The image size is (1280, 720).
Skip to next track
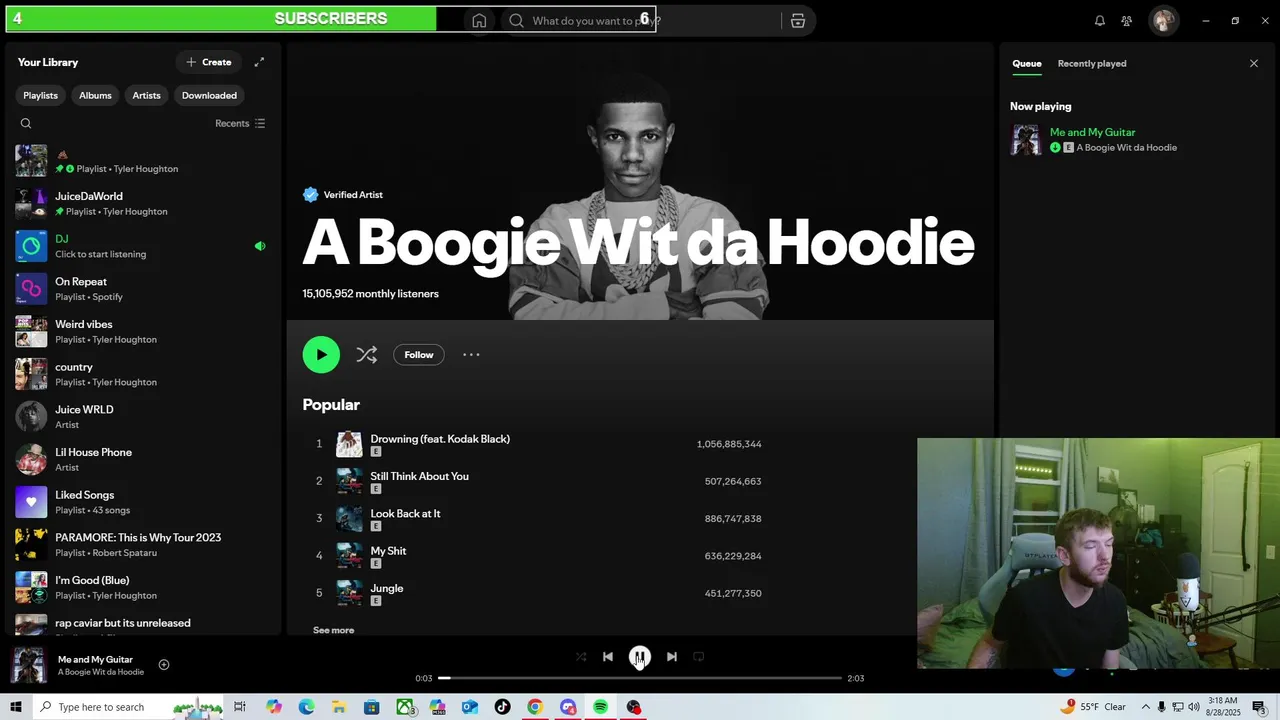671,656
